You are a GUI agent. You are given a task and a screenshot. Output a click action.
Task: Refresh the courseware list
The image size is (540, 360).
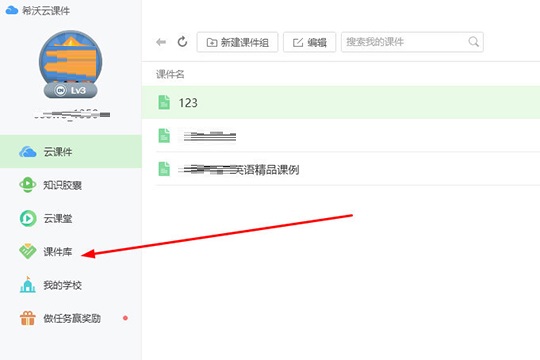coord(182,42)
